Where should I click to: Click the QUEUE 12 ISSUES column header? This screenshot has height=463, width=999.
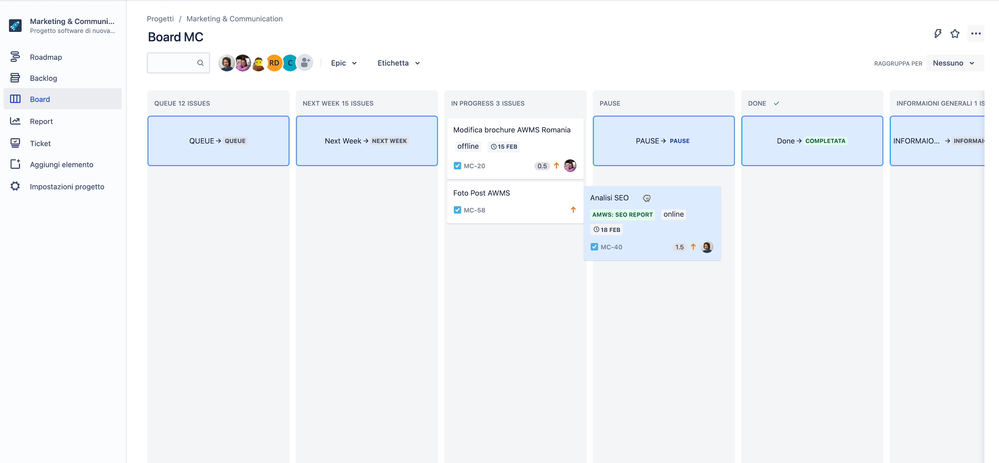(x=182, y=103)
